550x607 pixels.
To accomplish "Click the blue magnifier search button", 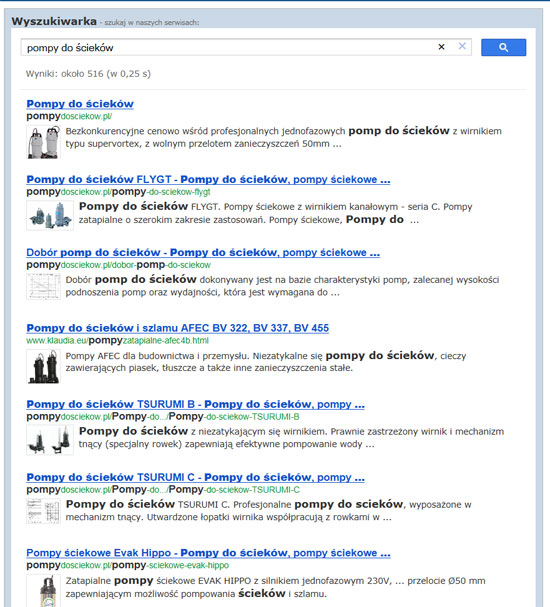I will 503,47.
